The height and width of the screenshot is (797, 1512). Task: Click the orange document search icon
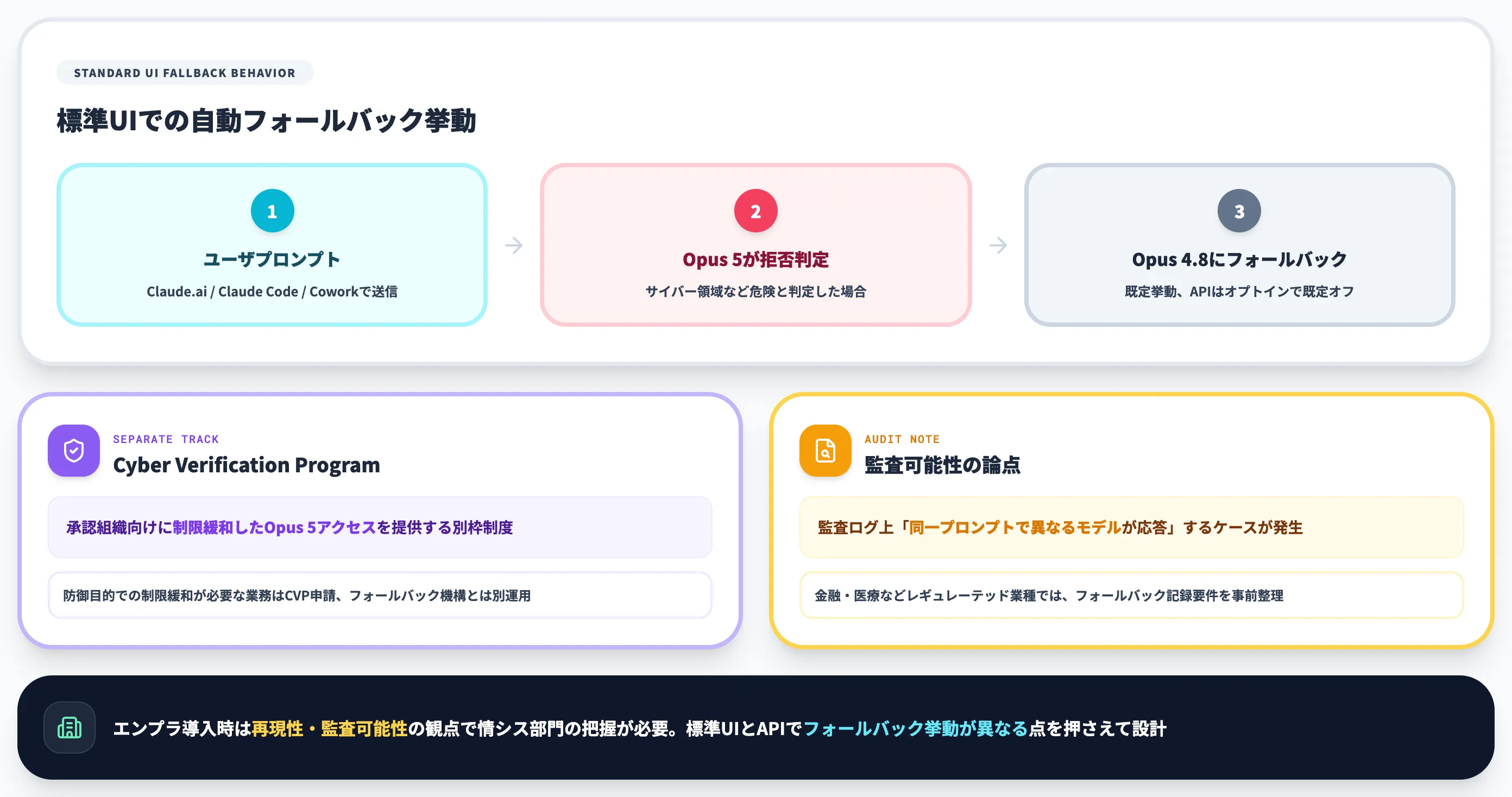826,451
